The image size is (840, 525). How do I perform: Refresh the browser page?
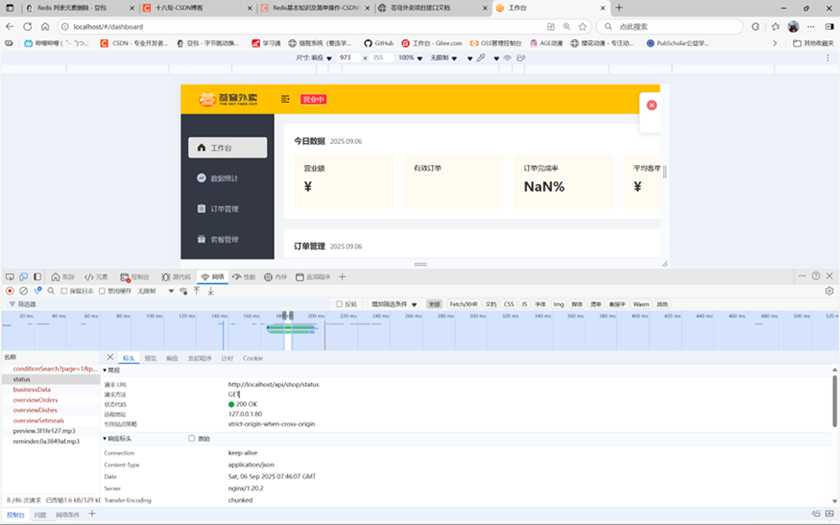tap(27, 26)
